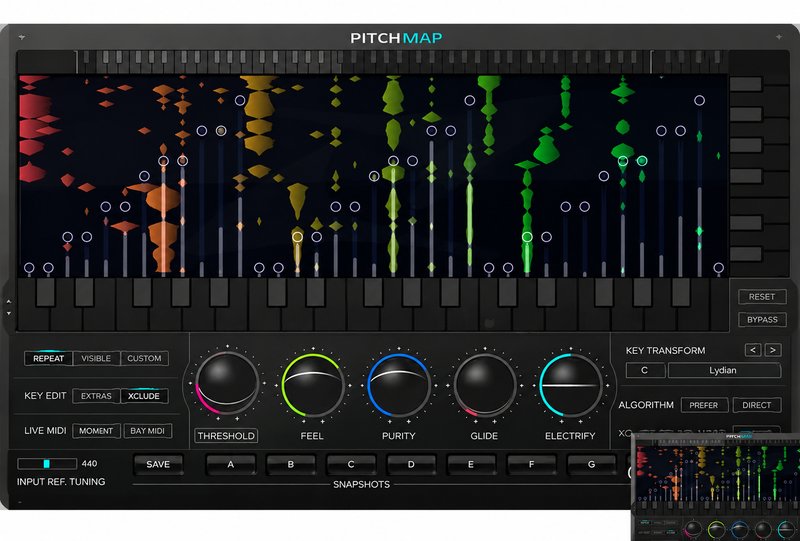Click the GLIDE text label
800x541 pixels.
click(484, 436)
